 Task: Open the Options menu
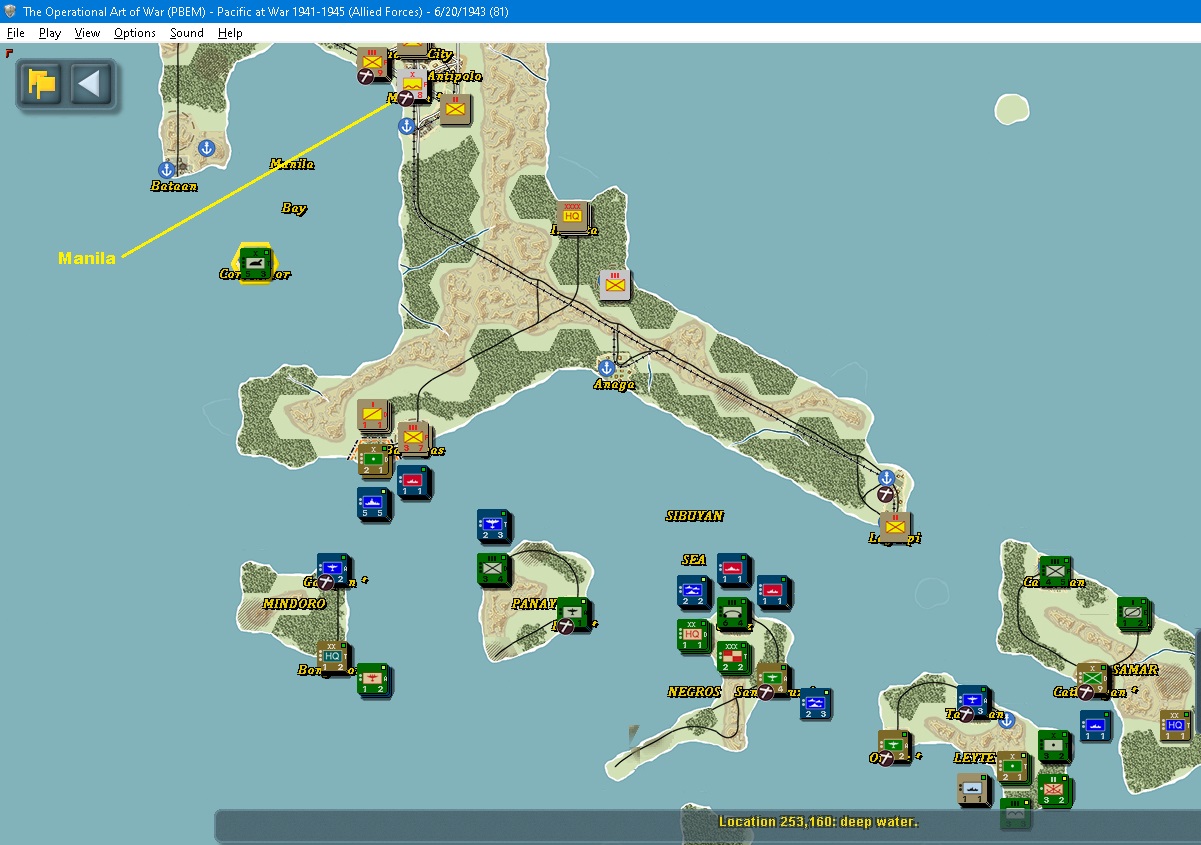coord(134,33)
